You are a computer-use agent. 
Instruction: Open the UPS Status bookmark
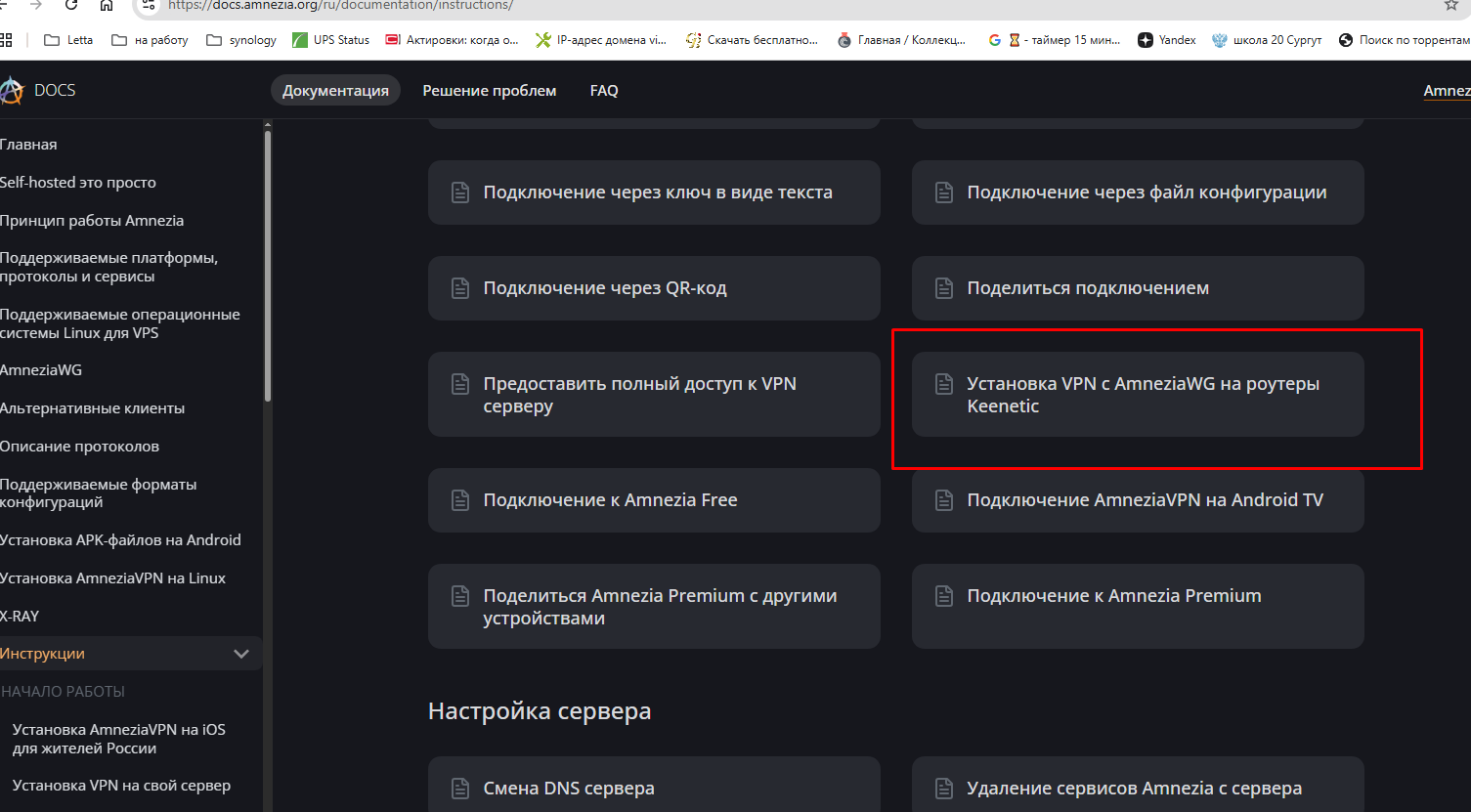331,40
